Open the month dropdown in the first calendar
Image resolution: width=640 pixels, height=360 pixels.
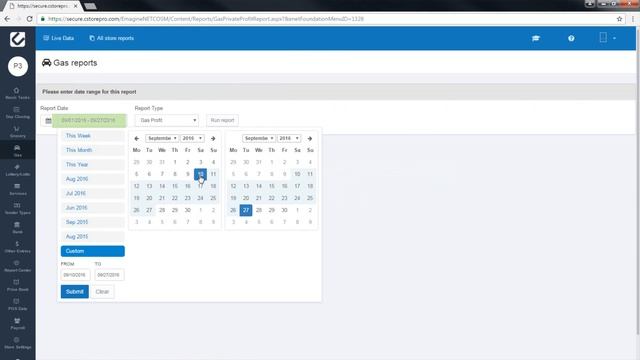[x=162, y=138]
